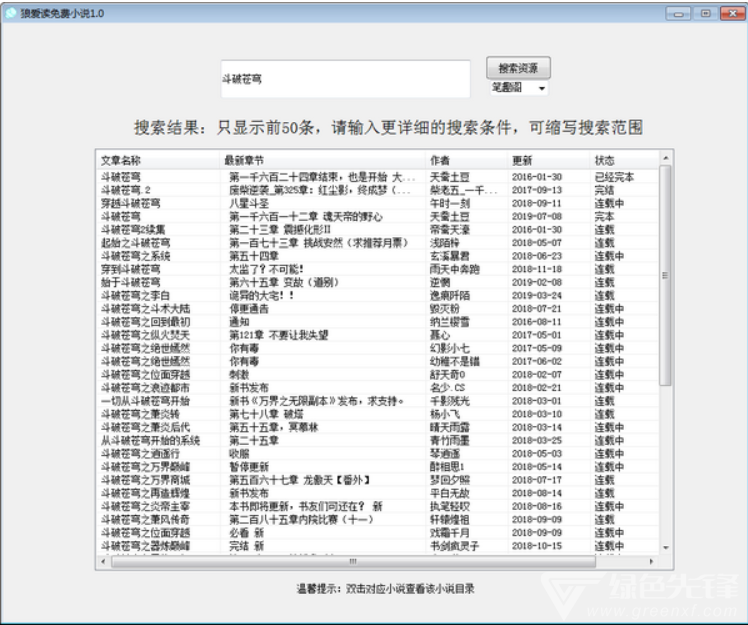The image size is (748, 625).
Task: Click the author cell 幻影小七
Action: [x=449, y=348]
